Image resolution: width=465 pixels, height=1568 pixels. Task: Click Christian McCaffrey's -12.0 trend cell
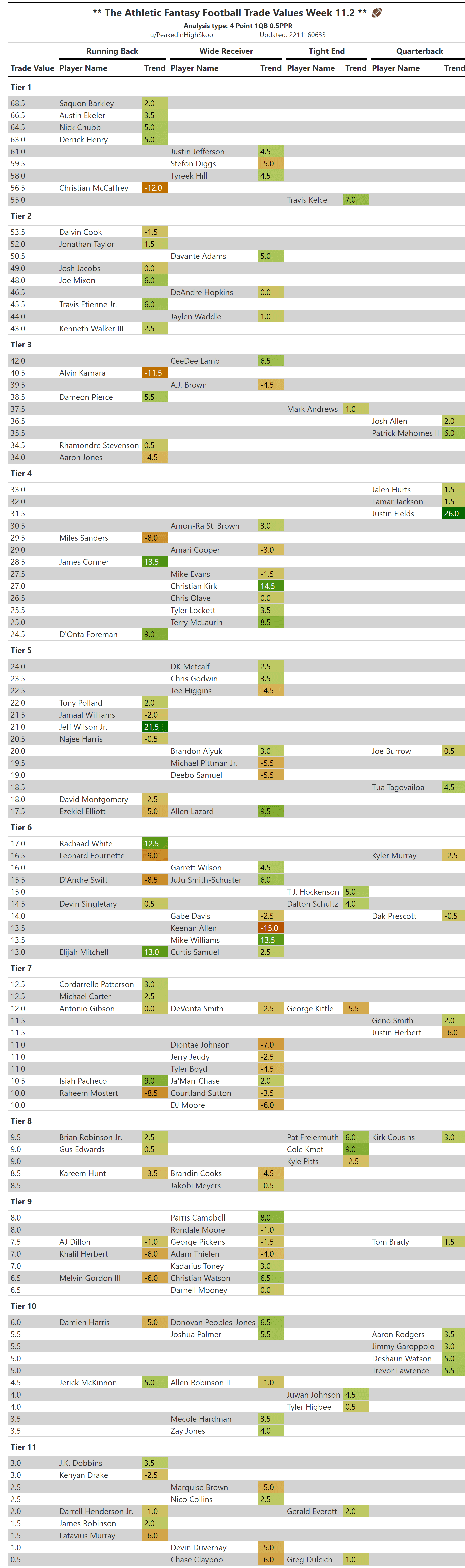point(155,188)
